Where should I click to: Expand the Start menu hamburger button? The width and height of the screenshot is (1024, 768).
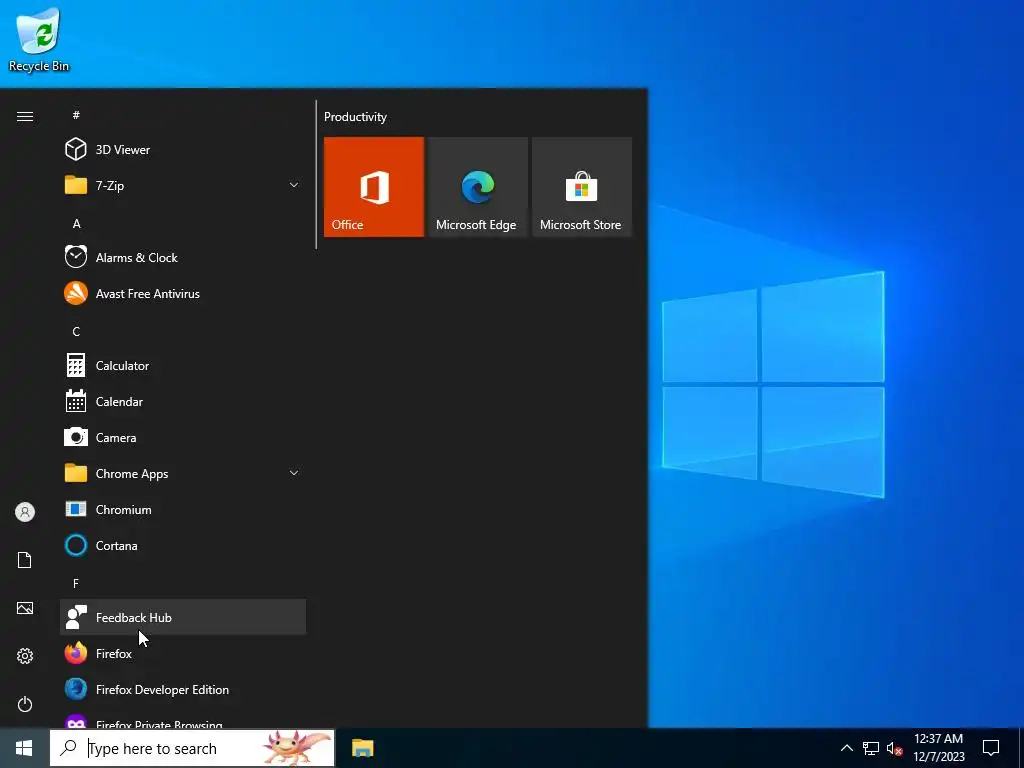point(25,116)
